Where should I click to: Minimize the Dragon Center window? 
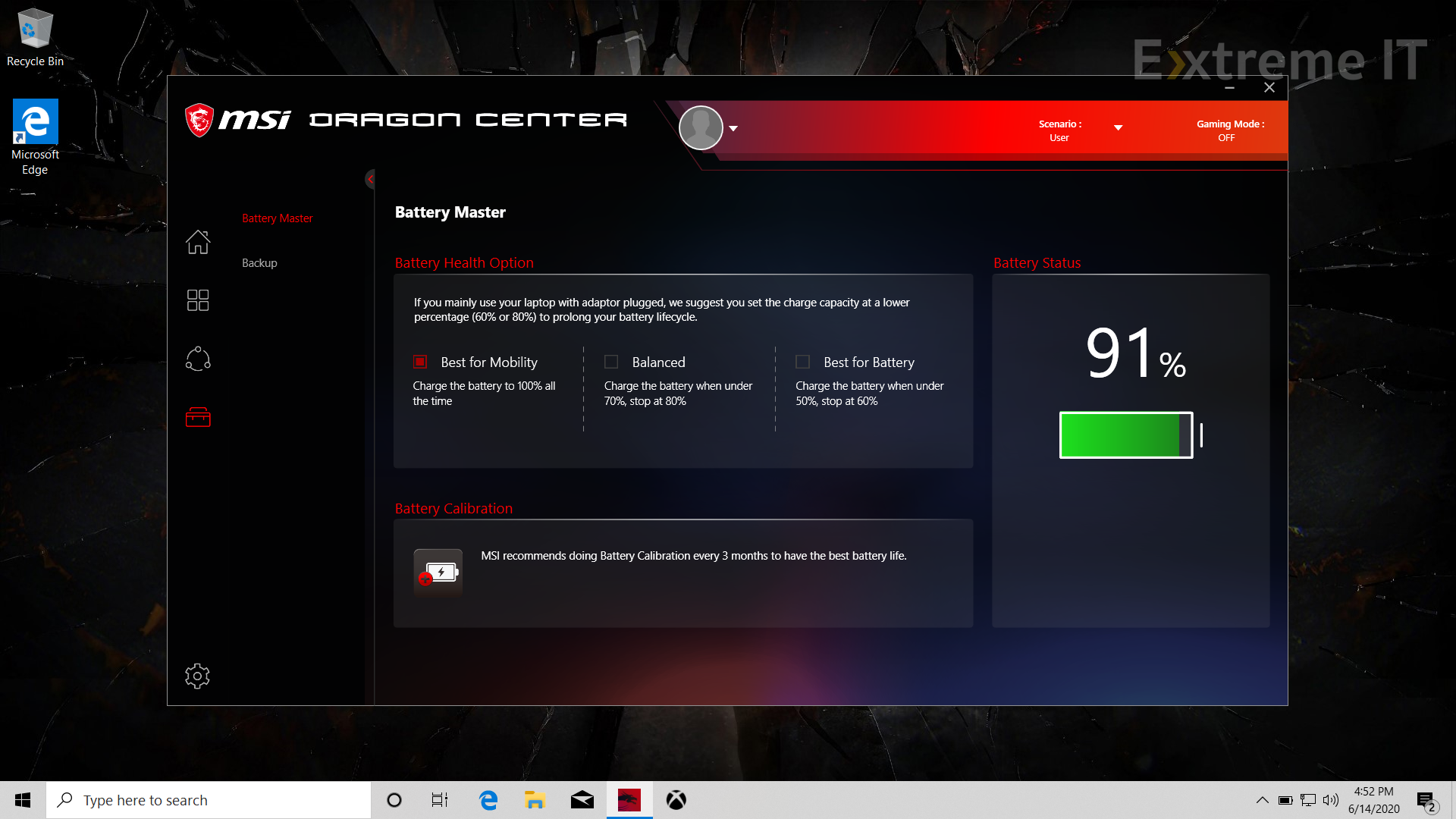click(1229, 88)
